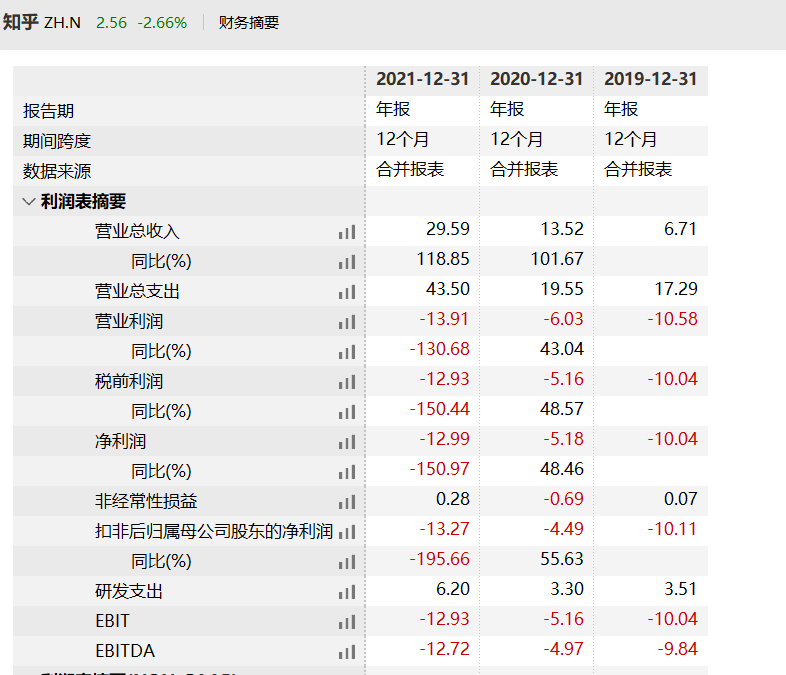Select 营业利润 value -10.58

coord(672,319)
